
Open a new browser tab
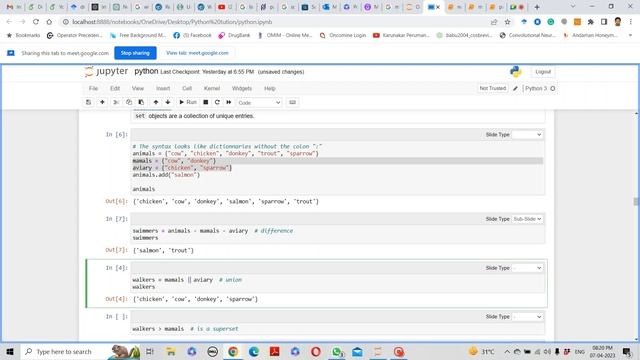pyautogui.click(x=537, y=7)
